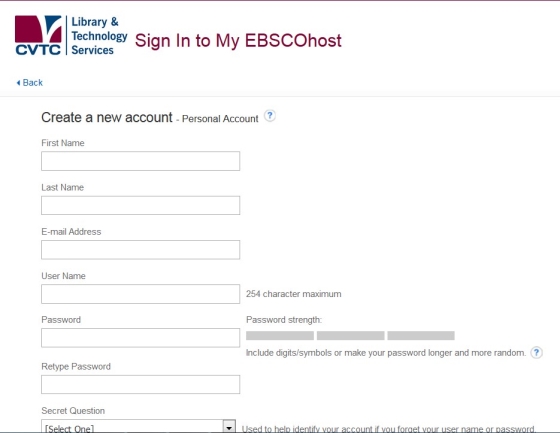Screen dimensions: 560x433
Task: Click the Password input box
Action: pyautogui.click(x=140, y=338)
